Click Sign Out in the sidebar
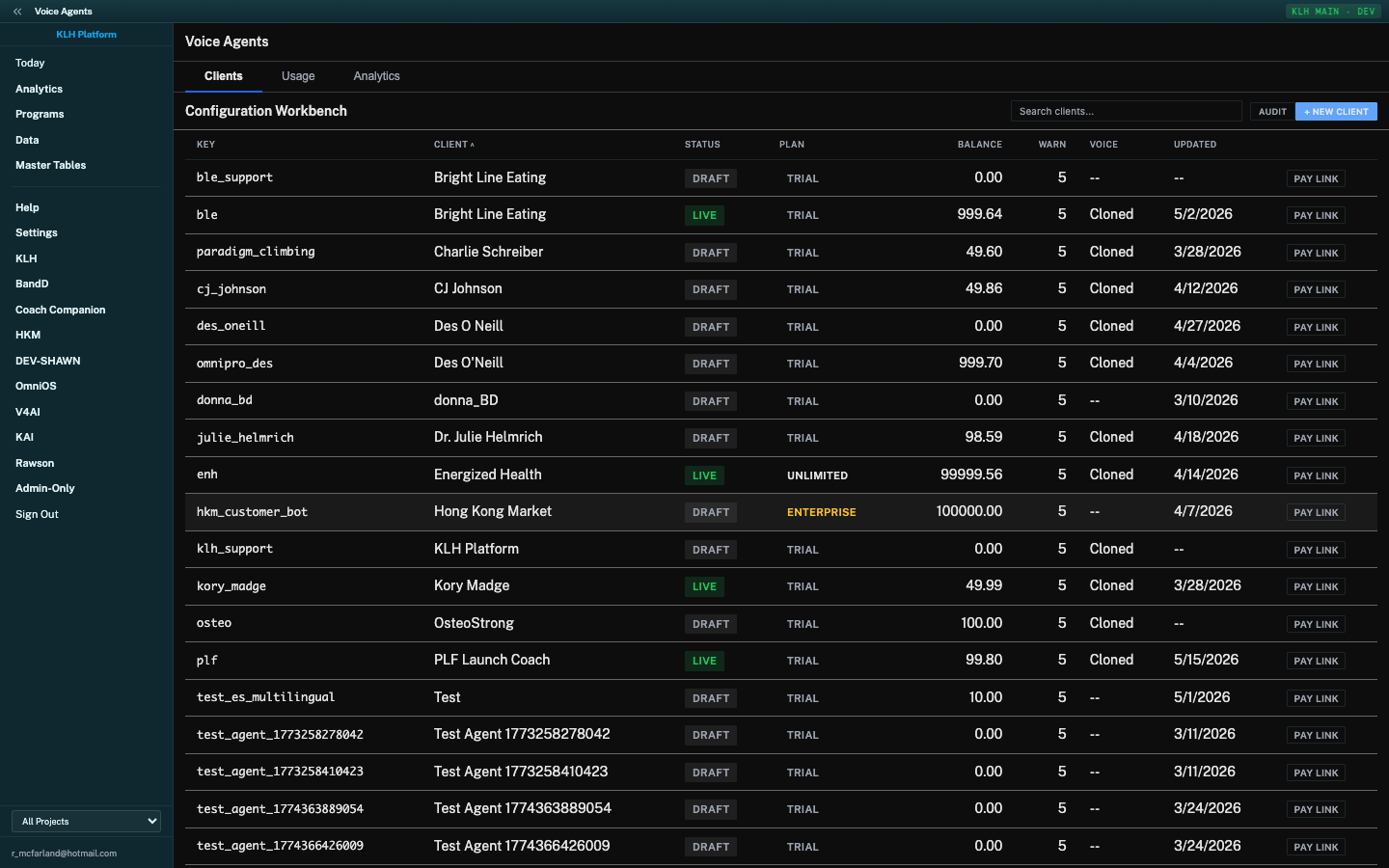Screen dimensions: 1389x868 [37, 514]
